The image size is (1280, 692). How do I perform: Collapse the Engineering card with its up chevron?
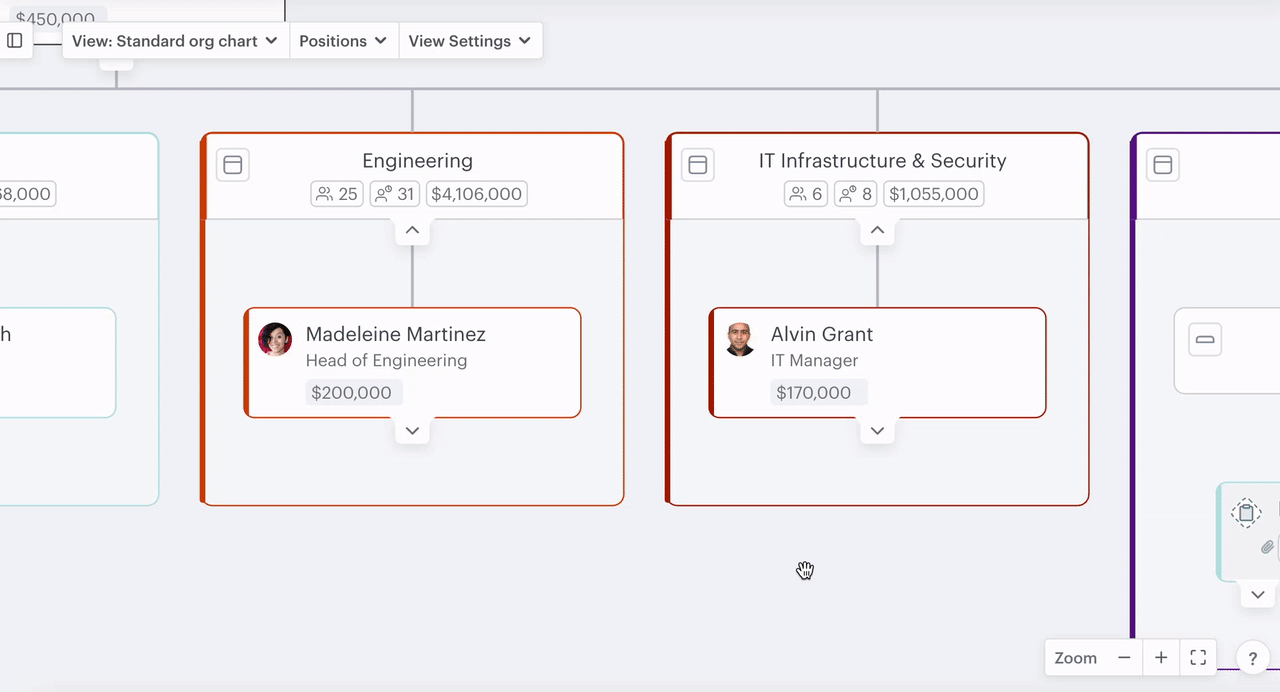pyautogui.click(x=412, y=229)
